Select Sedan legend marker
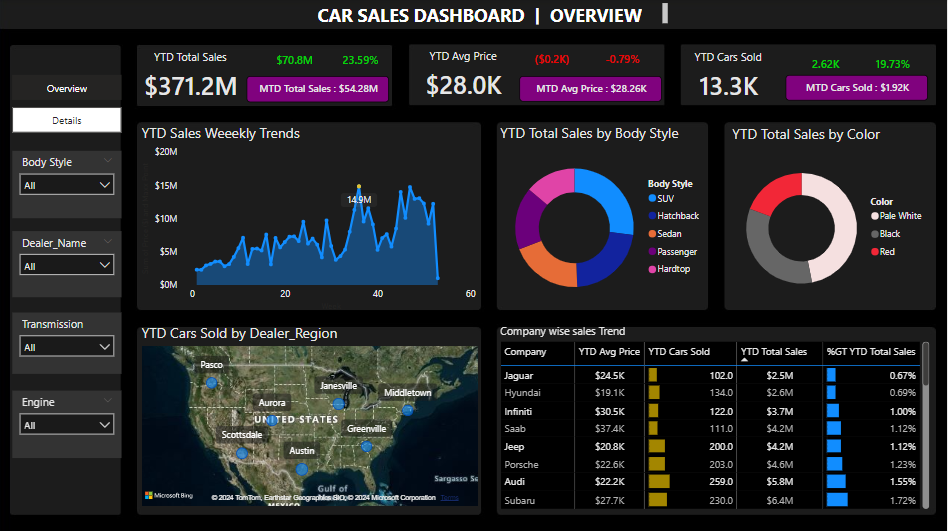948x531 pixels. click(x=652, y=234)
